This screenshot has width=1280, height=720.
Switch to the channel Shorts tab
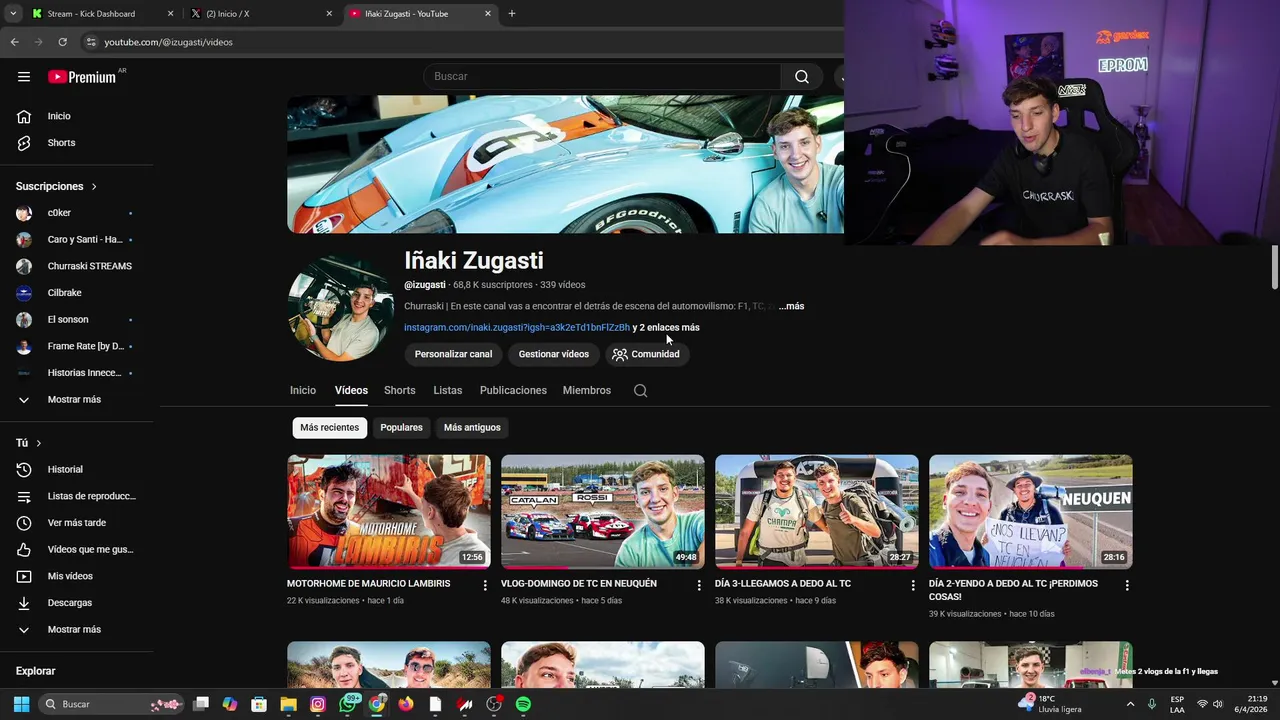pos(400,390)
